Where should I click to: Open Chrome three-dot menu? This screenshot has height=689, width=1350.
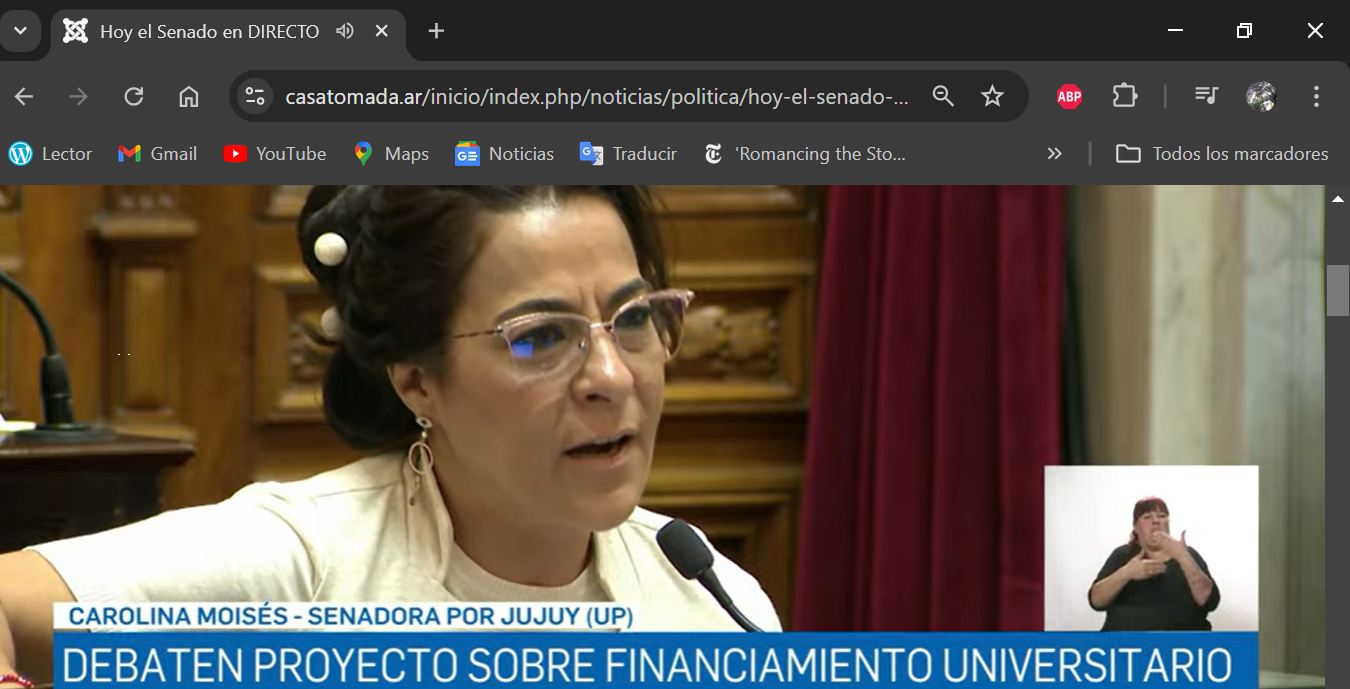click(1316, 96)
